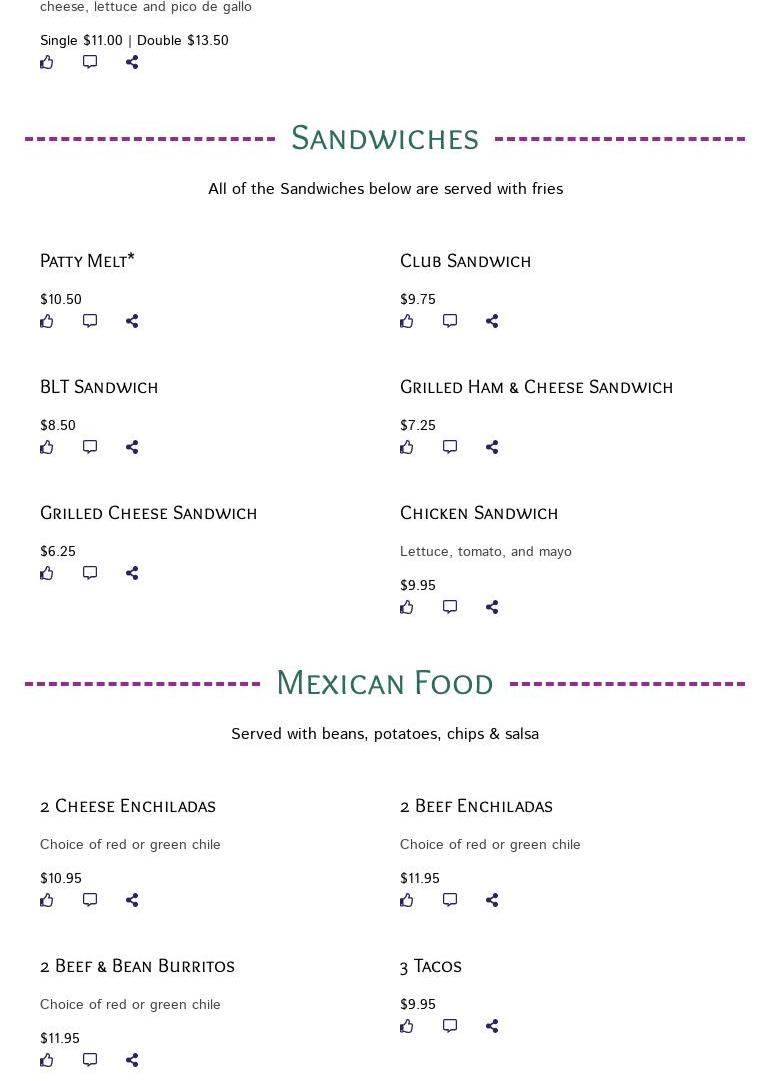Viewport: 770px width, 1081px height.
Task: Like the Chicken Sandwich
Action: 407,607
